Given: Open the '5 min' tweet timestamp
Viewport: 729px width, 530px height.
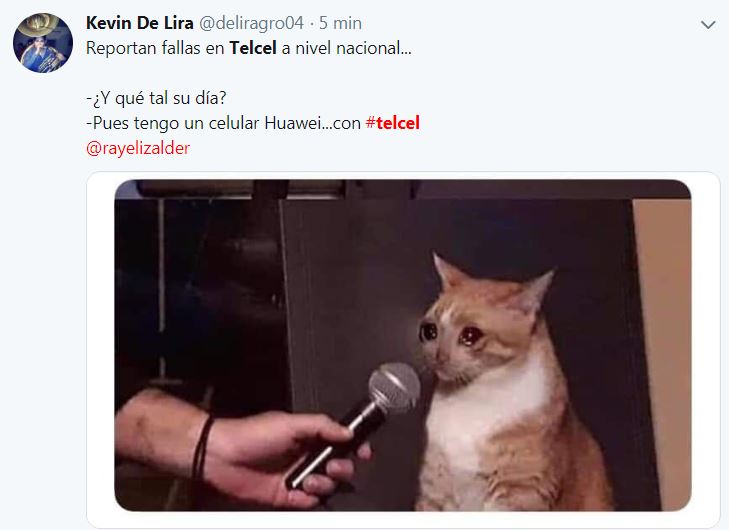Looking at the screenshot, I should click(340, 23).
